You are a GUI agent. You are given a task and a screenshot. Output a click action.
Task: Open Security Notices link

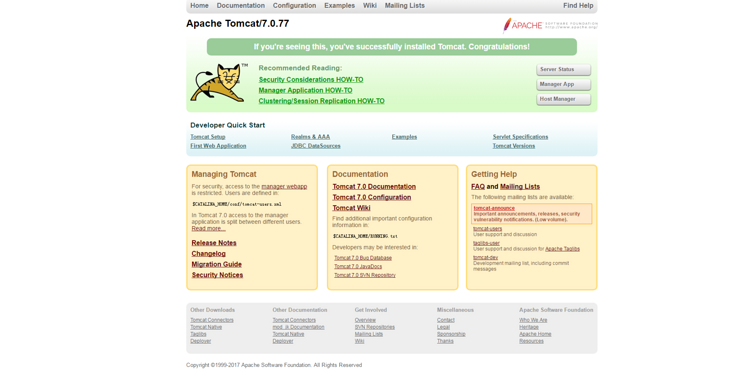pos(217,275)
